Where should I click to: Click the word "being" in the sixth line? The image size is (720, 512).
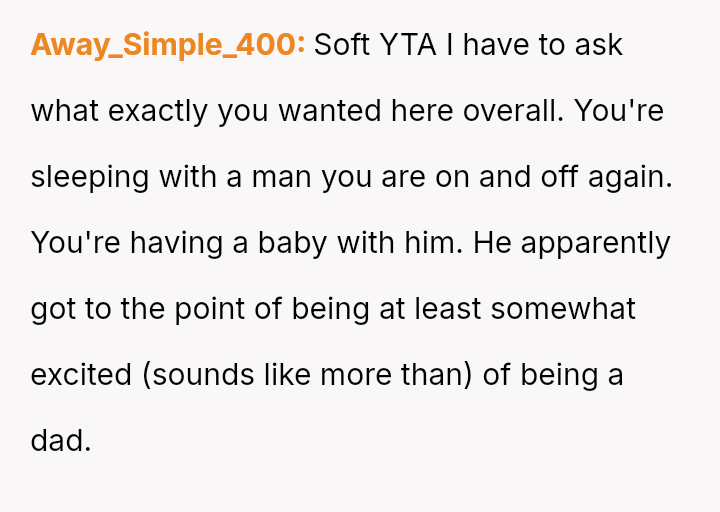point(562,375)
